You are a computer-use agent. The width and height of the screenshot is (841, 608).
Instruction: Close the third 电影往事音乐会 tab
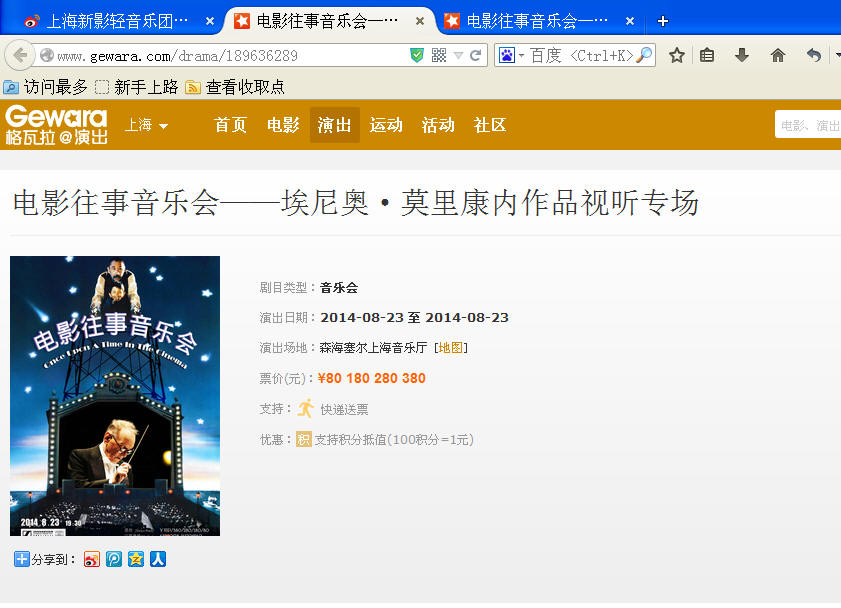(x=630, y=21)
